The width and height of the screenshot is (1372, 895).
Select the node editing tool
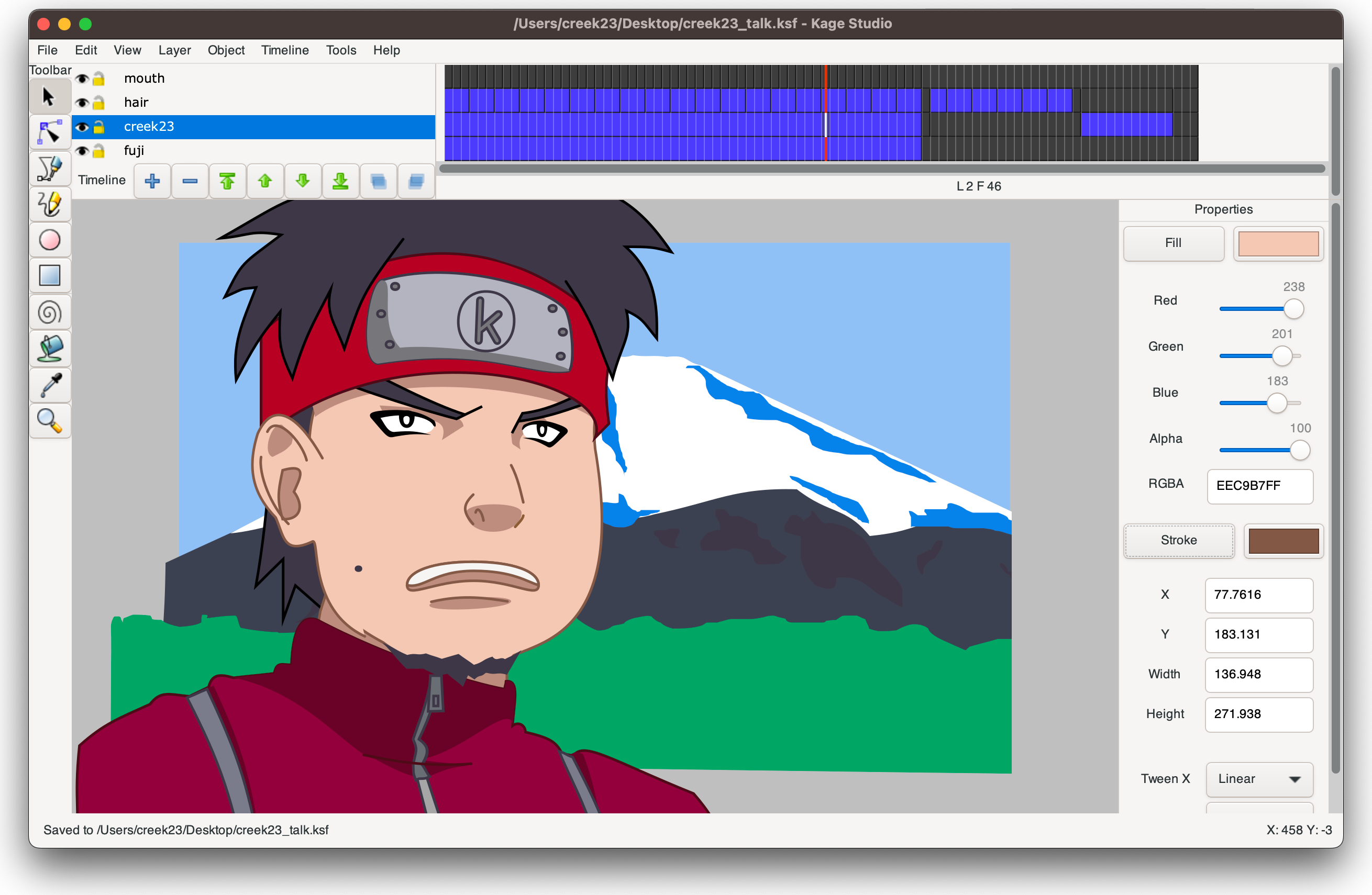click(50, 131)
